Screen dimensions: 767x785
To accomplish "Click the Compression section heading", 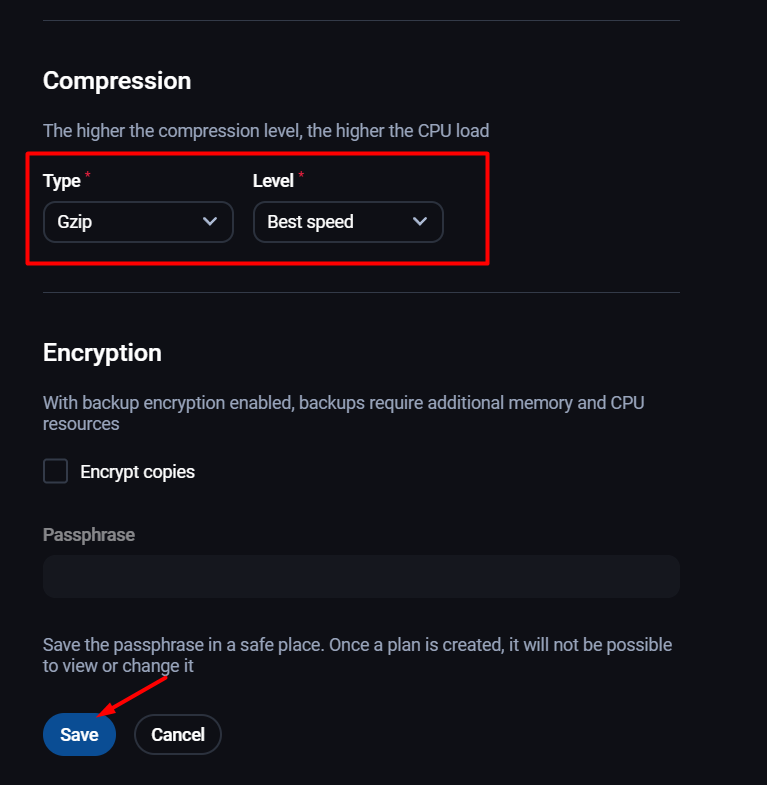I will coord(117,81).
